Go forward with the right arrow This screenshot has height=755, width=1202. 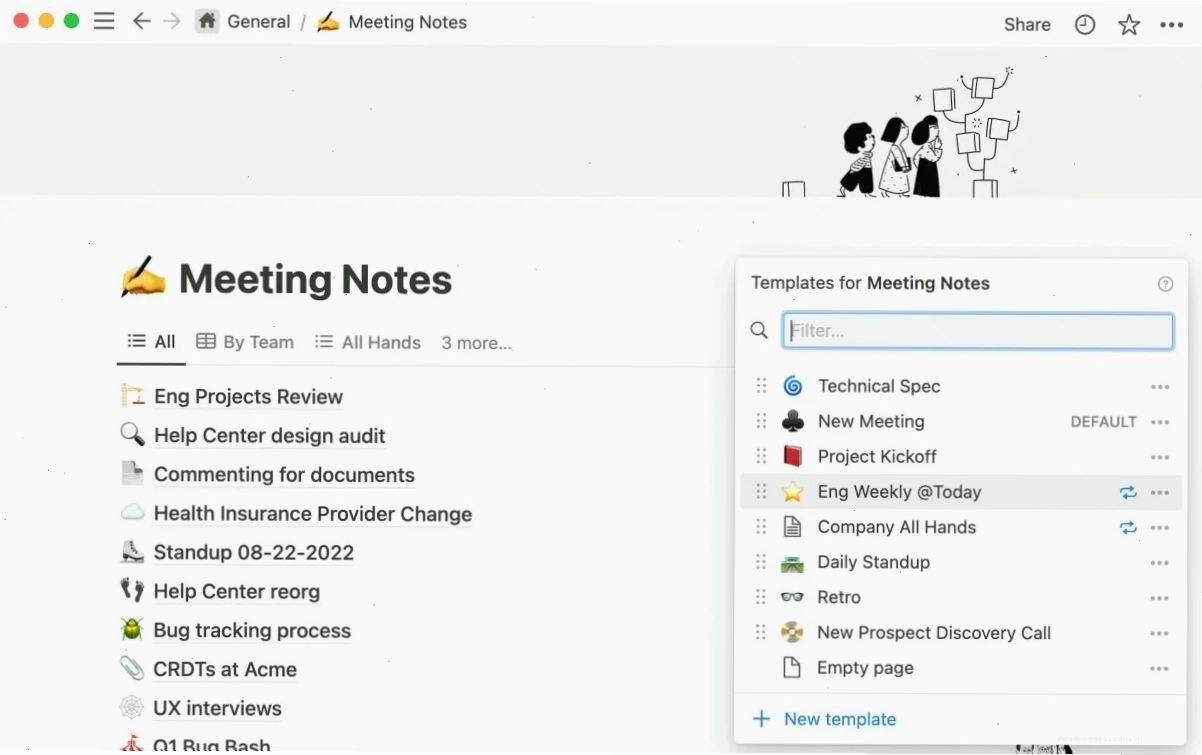172,21
